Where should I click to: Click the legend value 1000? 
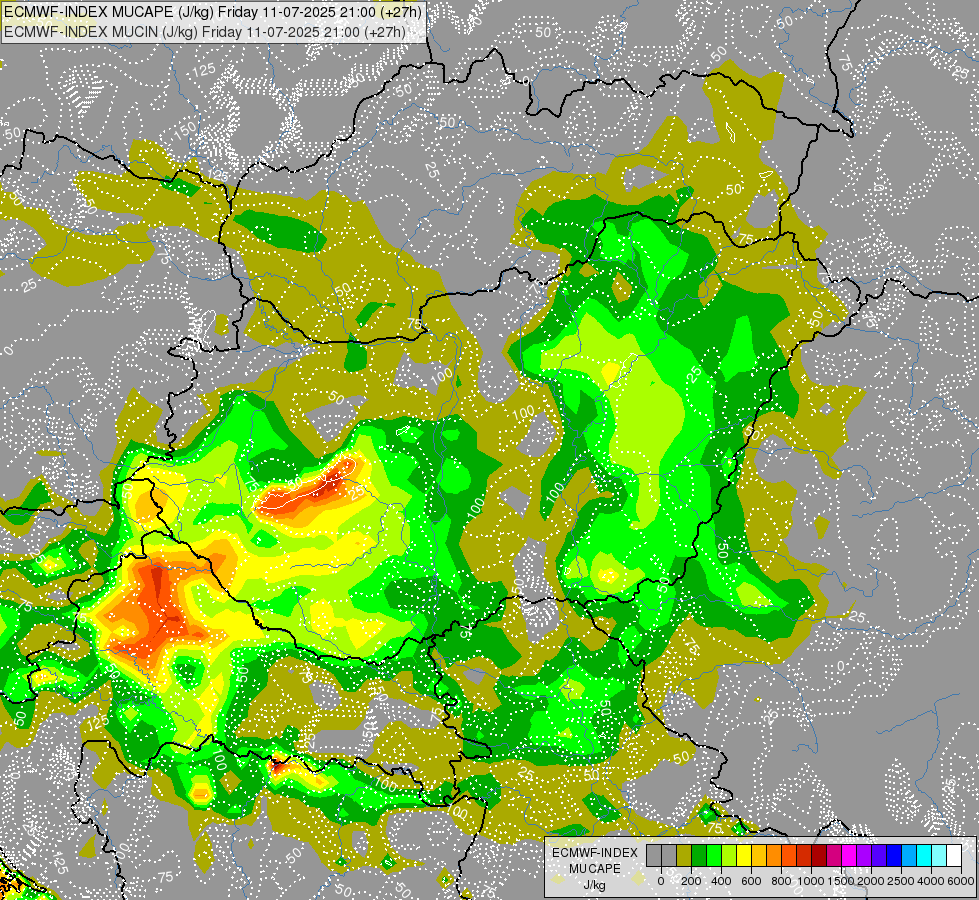(811, 881)
